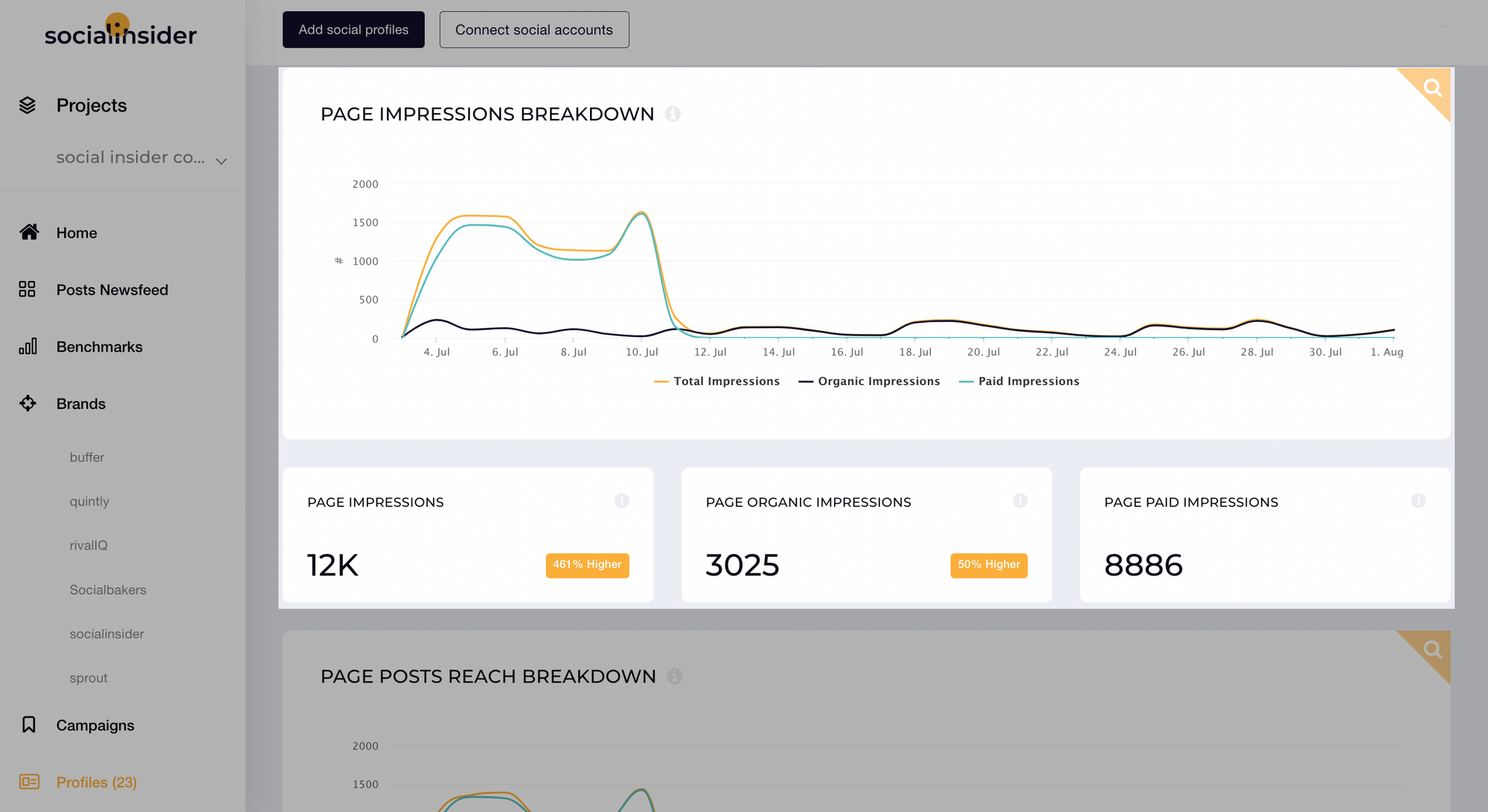Click magnifier icon on Page Posts Reach Breakdown
The image size is (1488, 812).
[x=1432, y=650]
